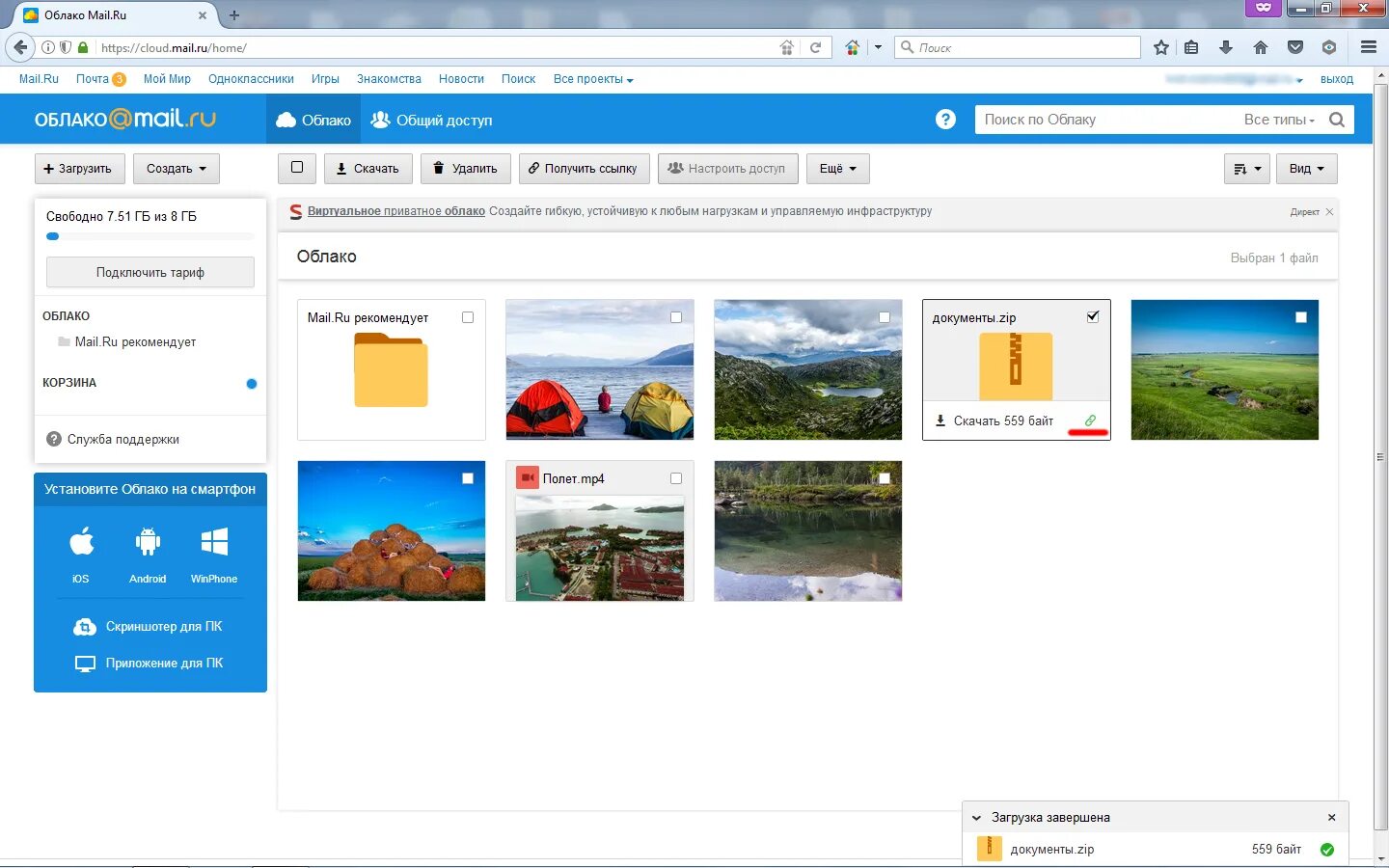Screen dimensions: 1389x868
Task: Select КОРЗИНА in the sidebar
Action: (x=69, y=383)
